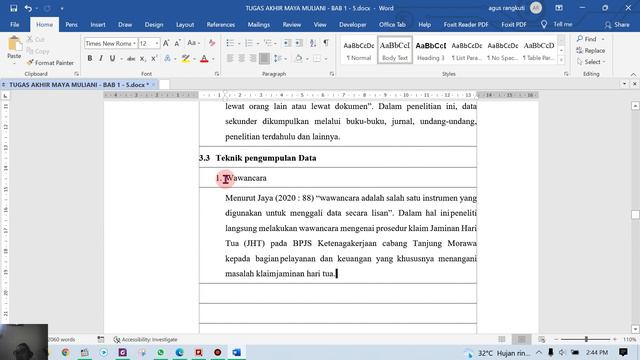Viewport: 640px width, 360px height.
Task: Center the paragraph text
Action: [x=242, y=58]
